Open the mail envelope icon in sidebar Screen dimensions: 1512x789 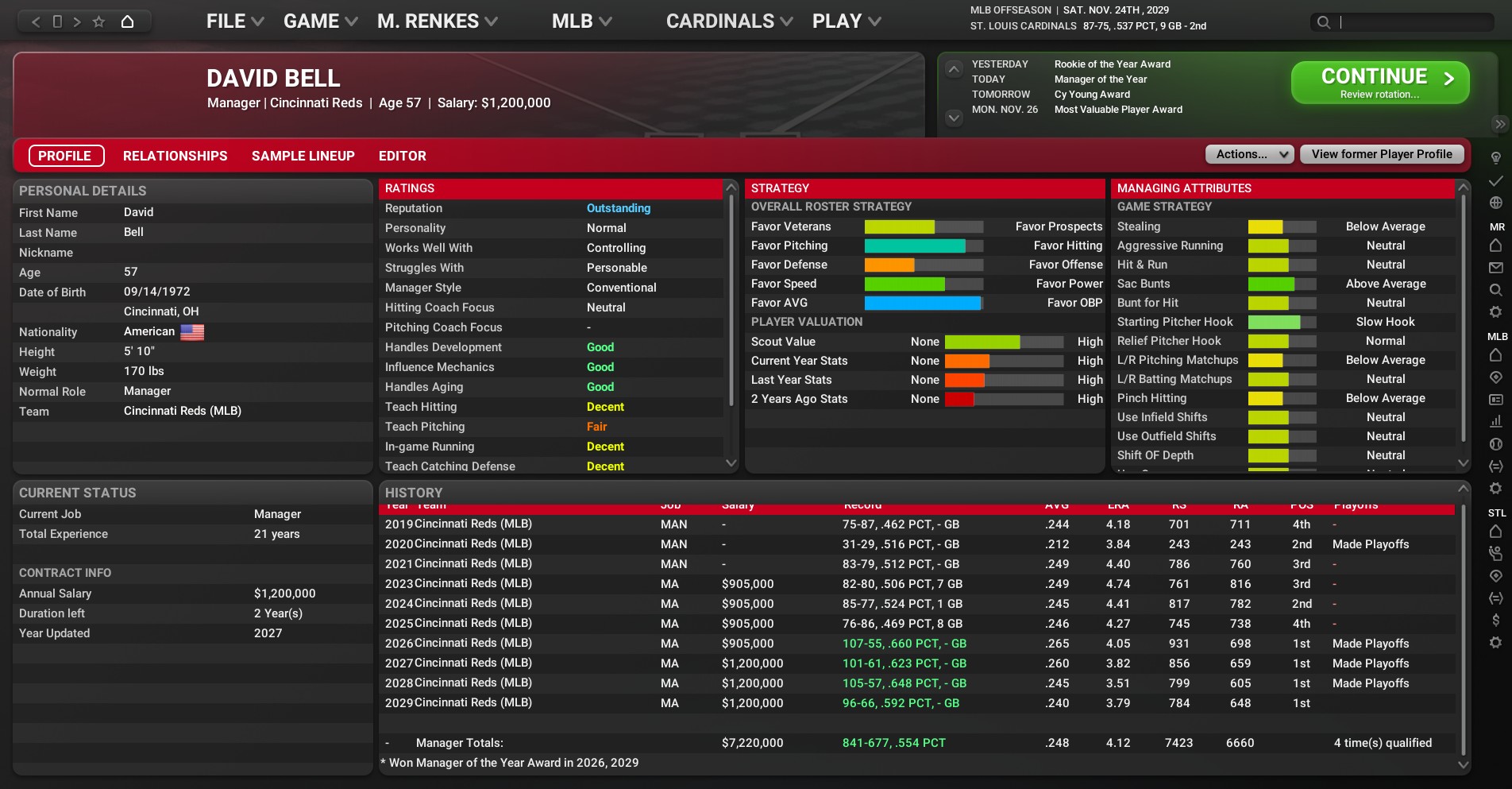[1495, 268]
